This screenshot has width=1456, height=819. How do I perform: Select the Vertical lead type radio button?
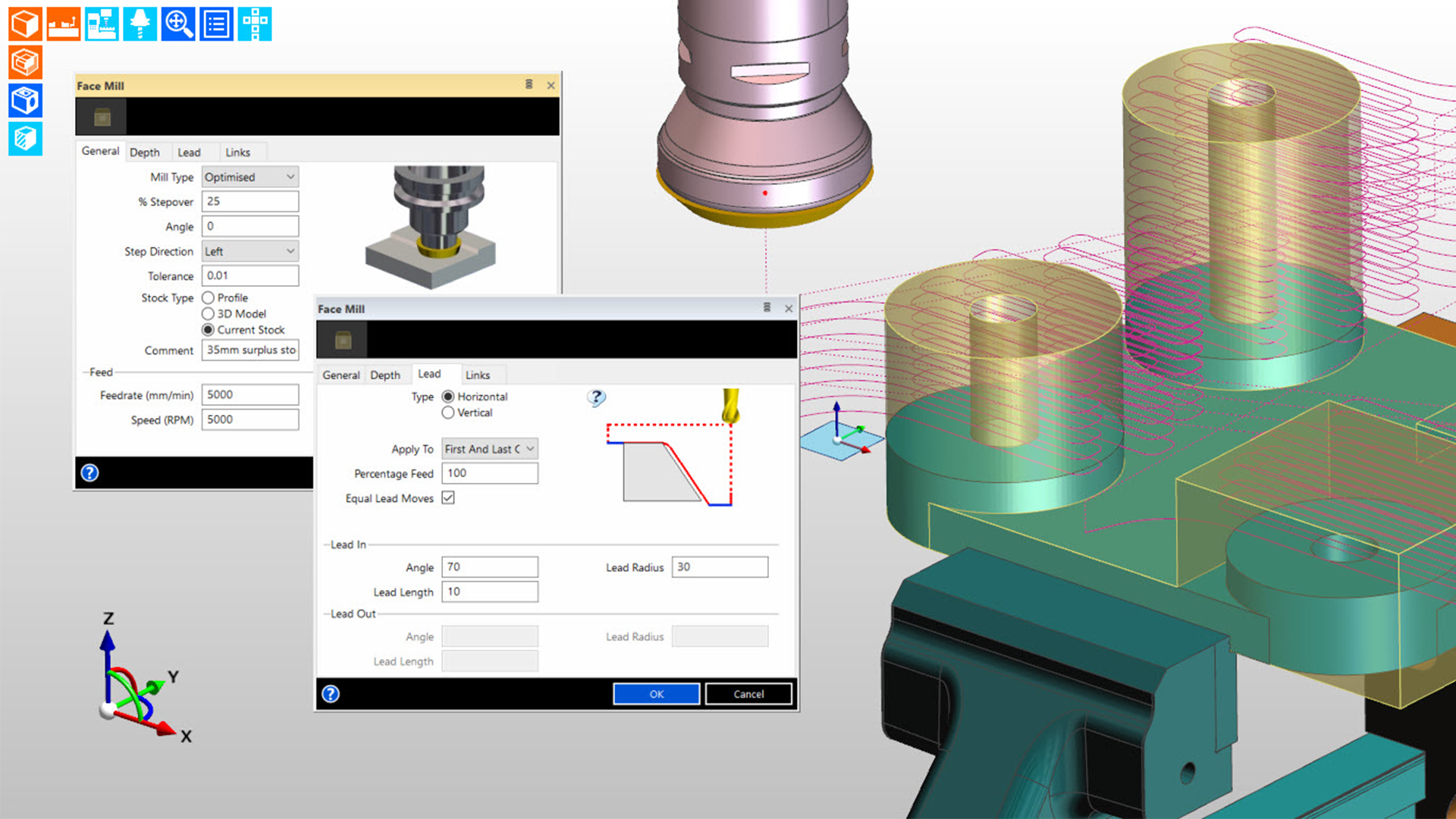click(448, 413)
